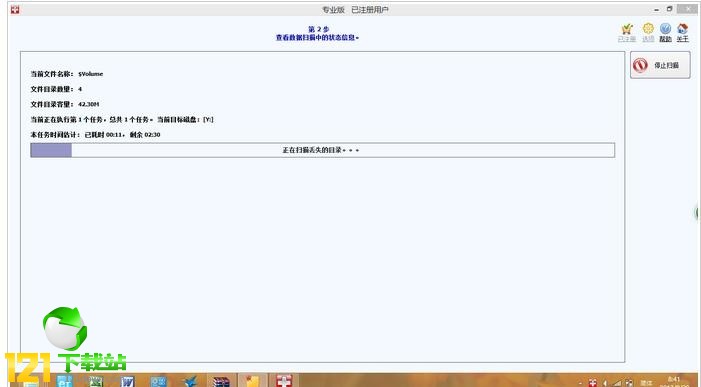The height and width of the screenshot is (387, 701).
Task: Click the current file name text $Volume
Action: [91, 74]
